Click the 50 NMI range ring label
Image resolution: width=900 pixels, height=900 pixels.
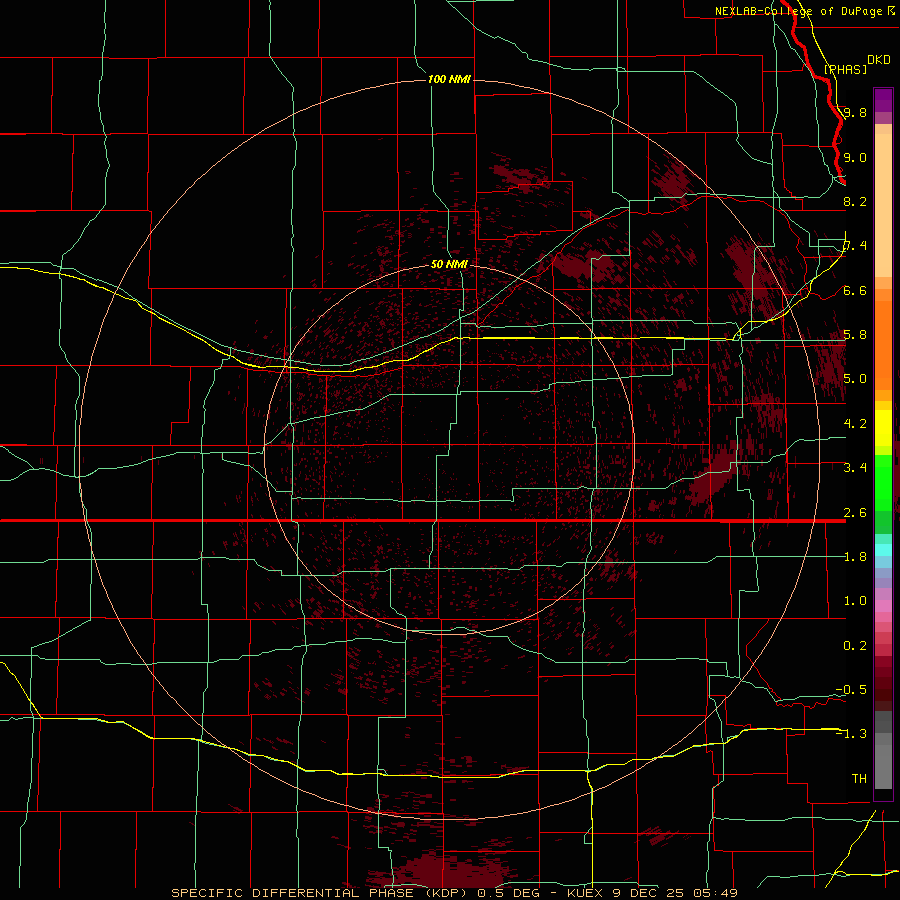point(449,264)
